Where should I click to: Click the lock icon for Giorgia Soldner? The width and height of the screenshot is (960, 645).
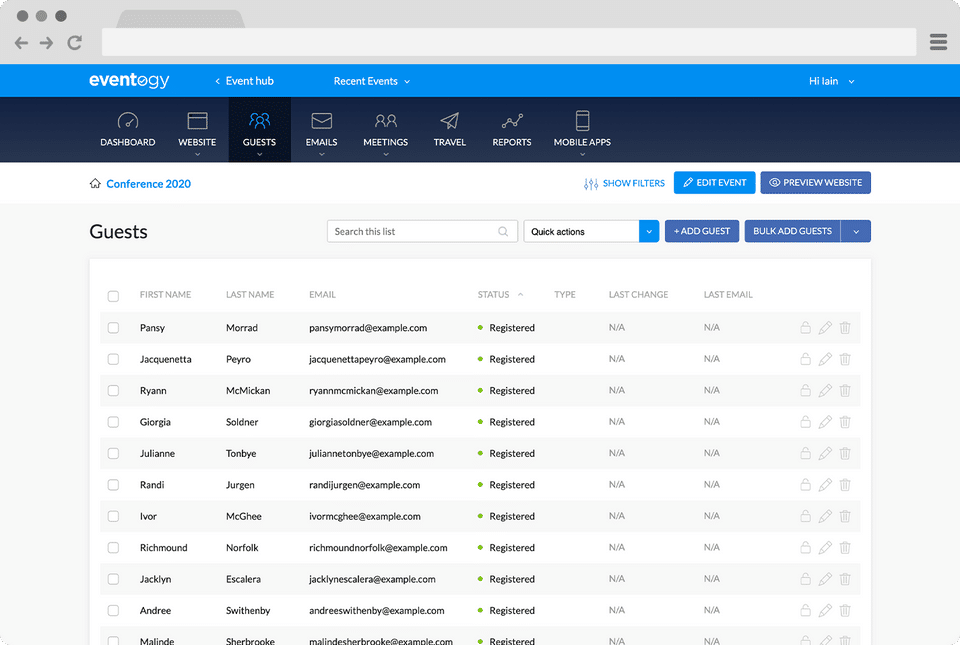(x=805, y=422)
